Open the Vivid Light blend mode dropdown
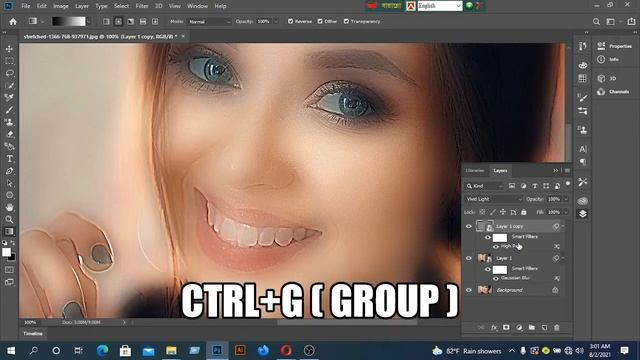 494,199
